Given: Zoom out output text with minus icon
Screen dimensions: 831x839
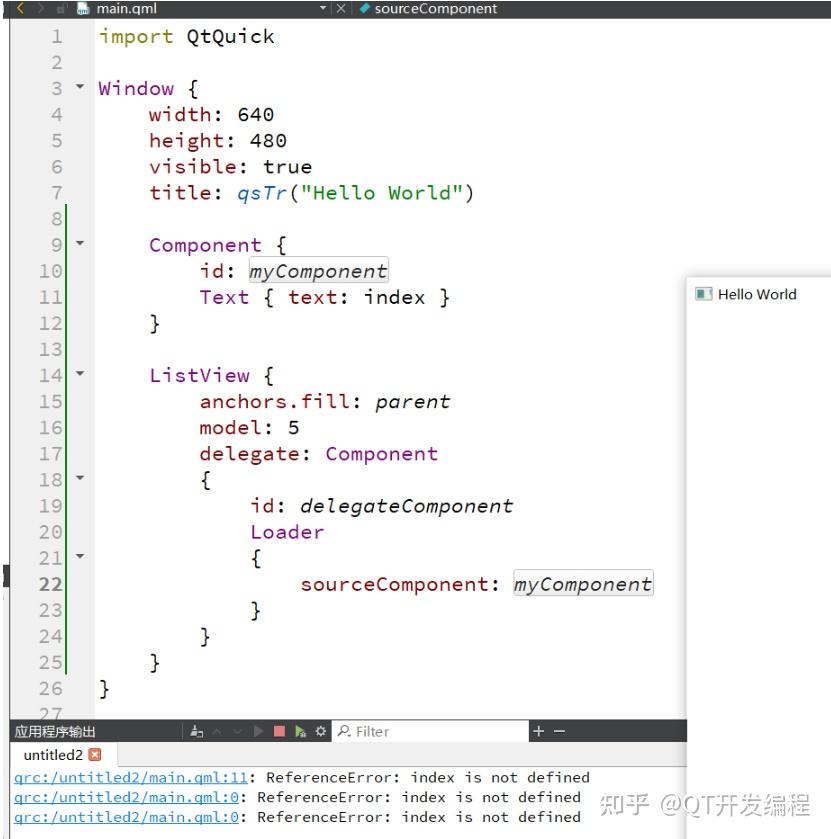Looking at the screenshot, I should 557,731.
